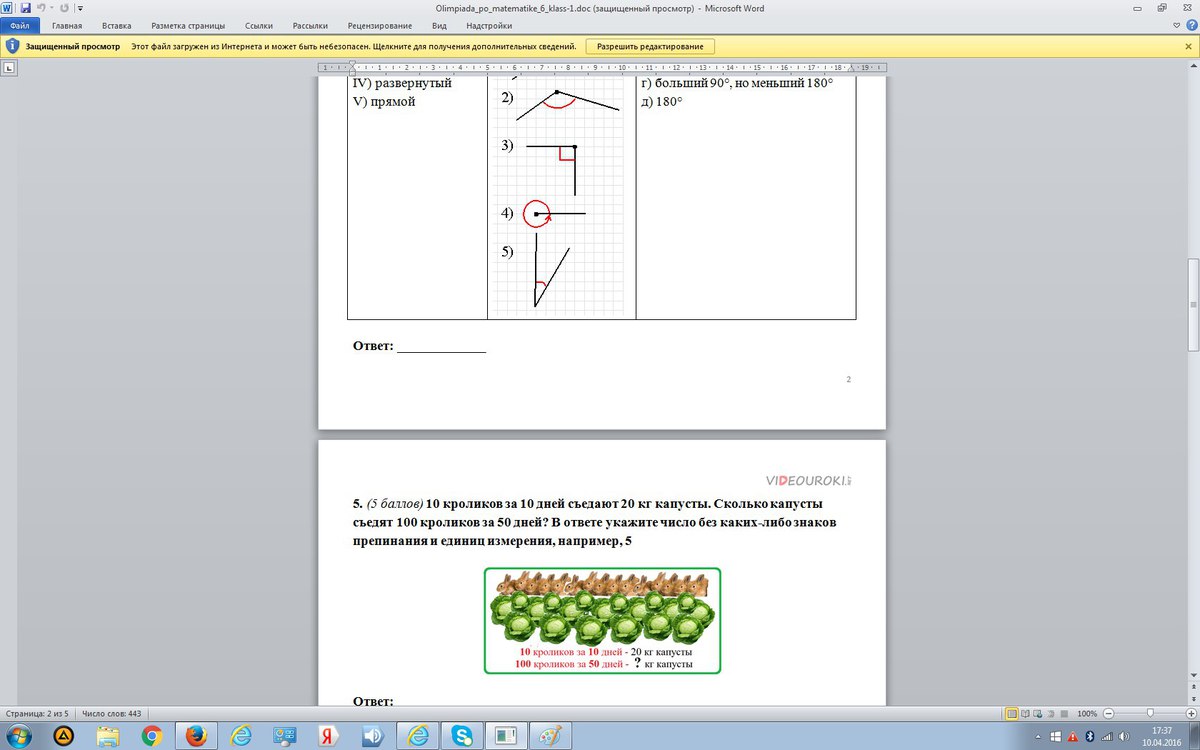
Task: Switch to Firefox in the taskbar
Action: [x=196, y=736]
